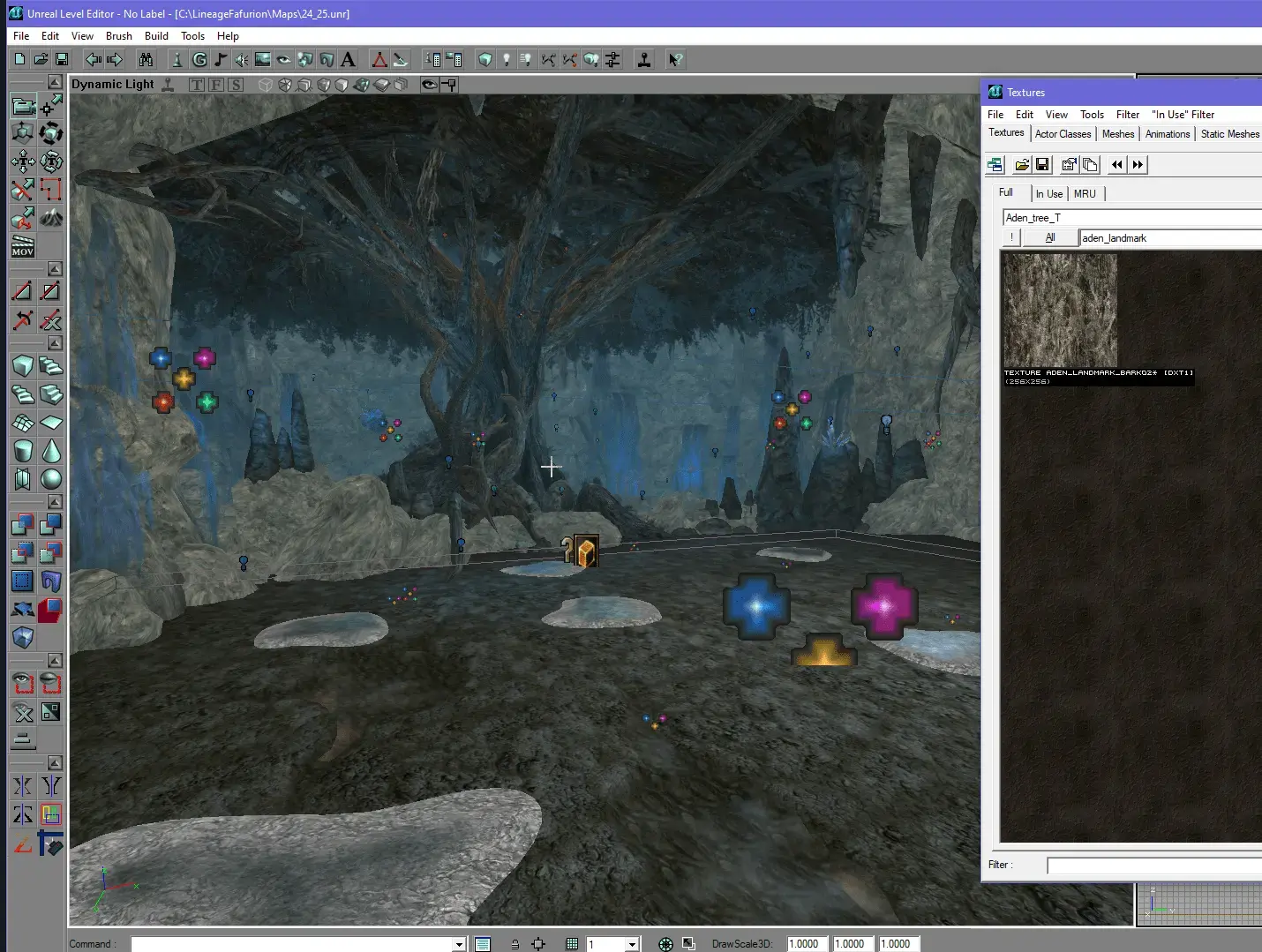1262x952 pixels.
Task: Open Aden_tree_T package combo box
Action: click(x=1132, y=218)
